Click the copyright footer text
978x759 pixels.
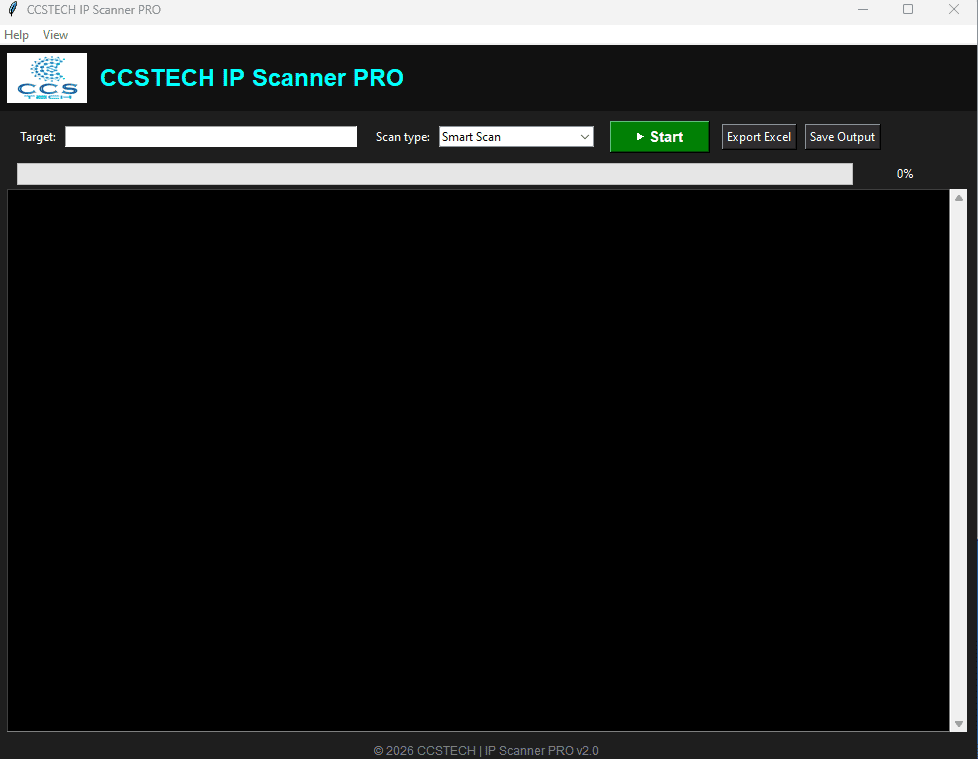click(486, 750)
